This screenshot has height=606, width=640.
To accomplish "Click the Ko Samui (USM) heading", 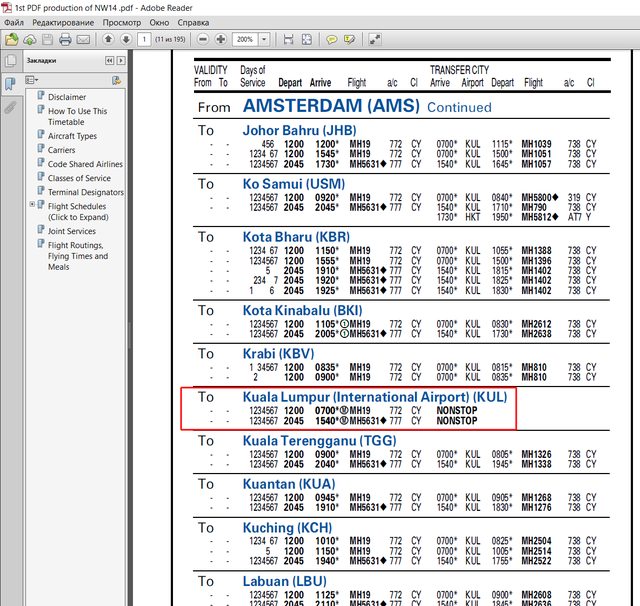I will click(x=293, y=184).
